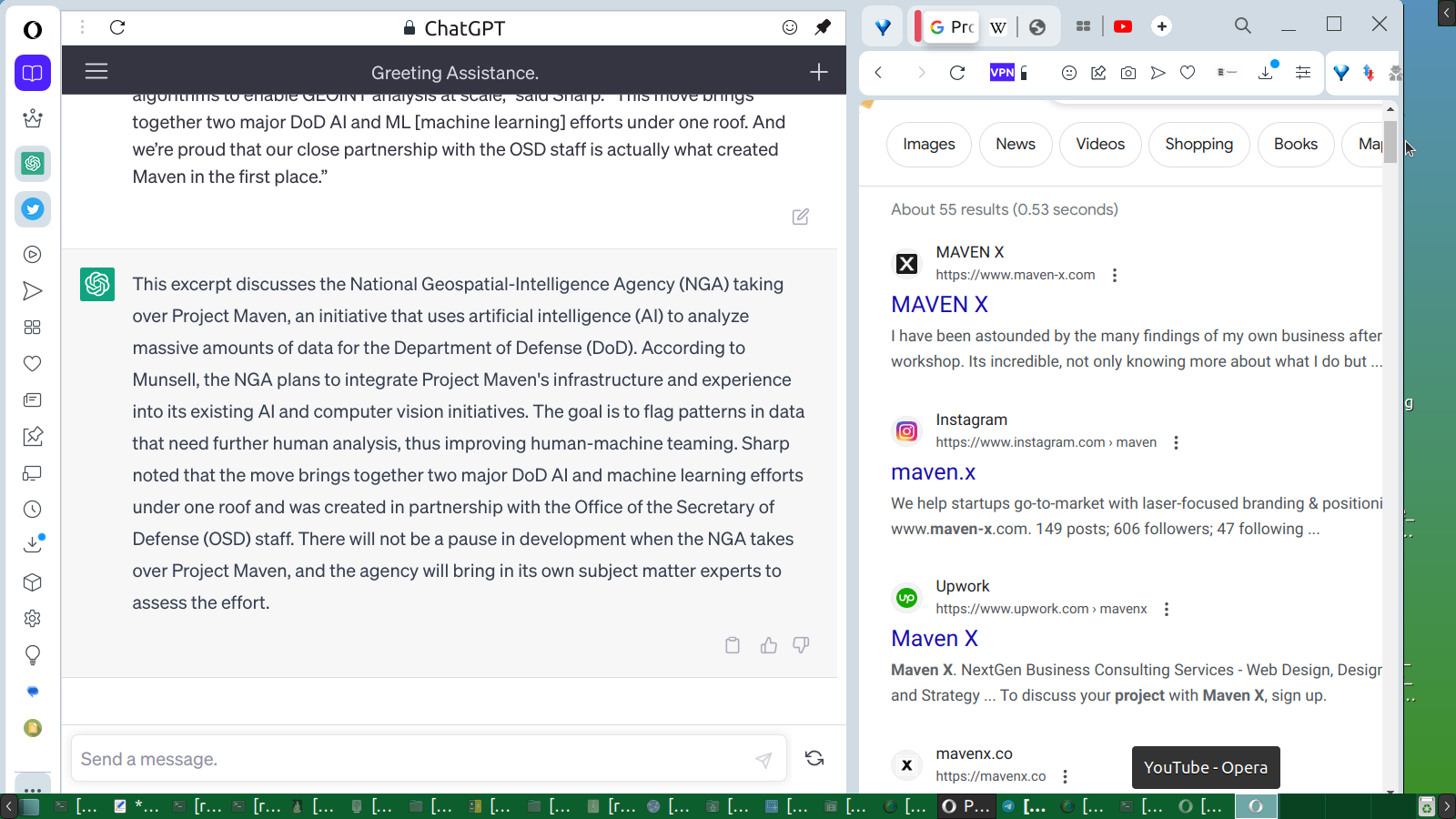The image size is (1456, 819).
Task: Open Speed Dial grid icon in sidebar
Action: [x=33, y=328]
